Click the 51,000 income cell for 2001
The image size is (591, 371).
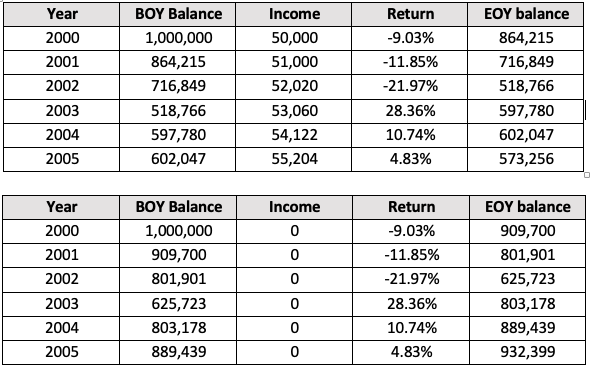[x=294, y=62]
